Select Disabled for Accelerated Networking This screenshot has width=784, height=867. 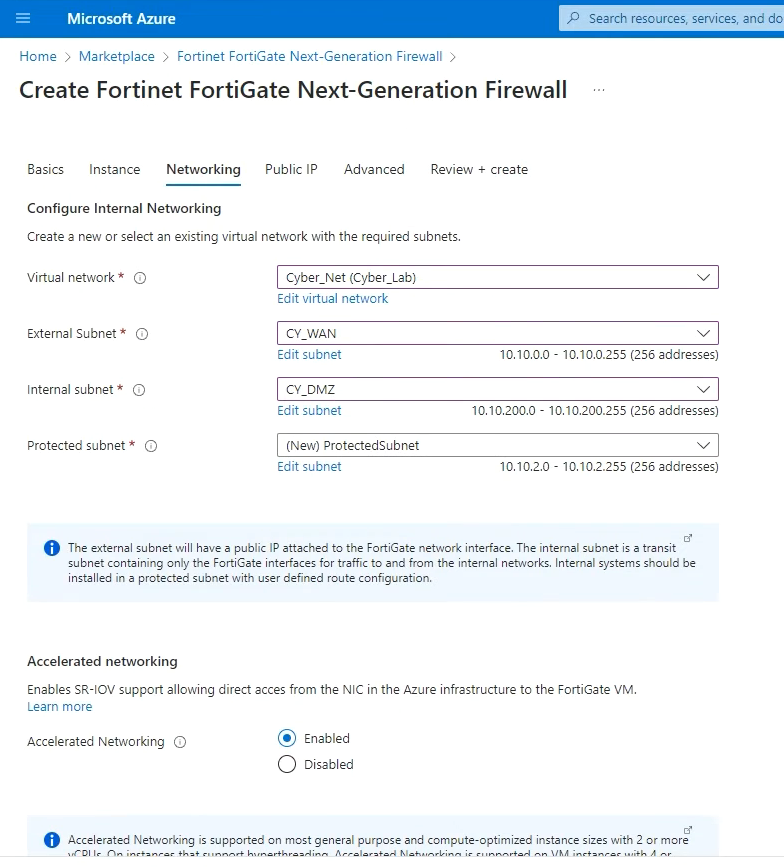[287, 764]
